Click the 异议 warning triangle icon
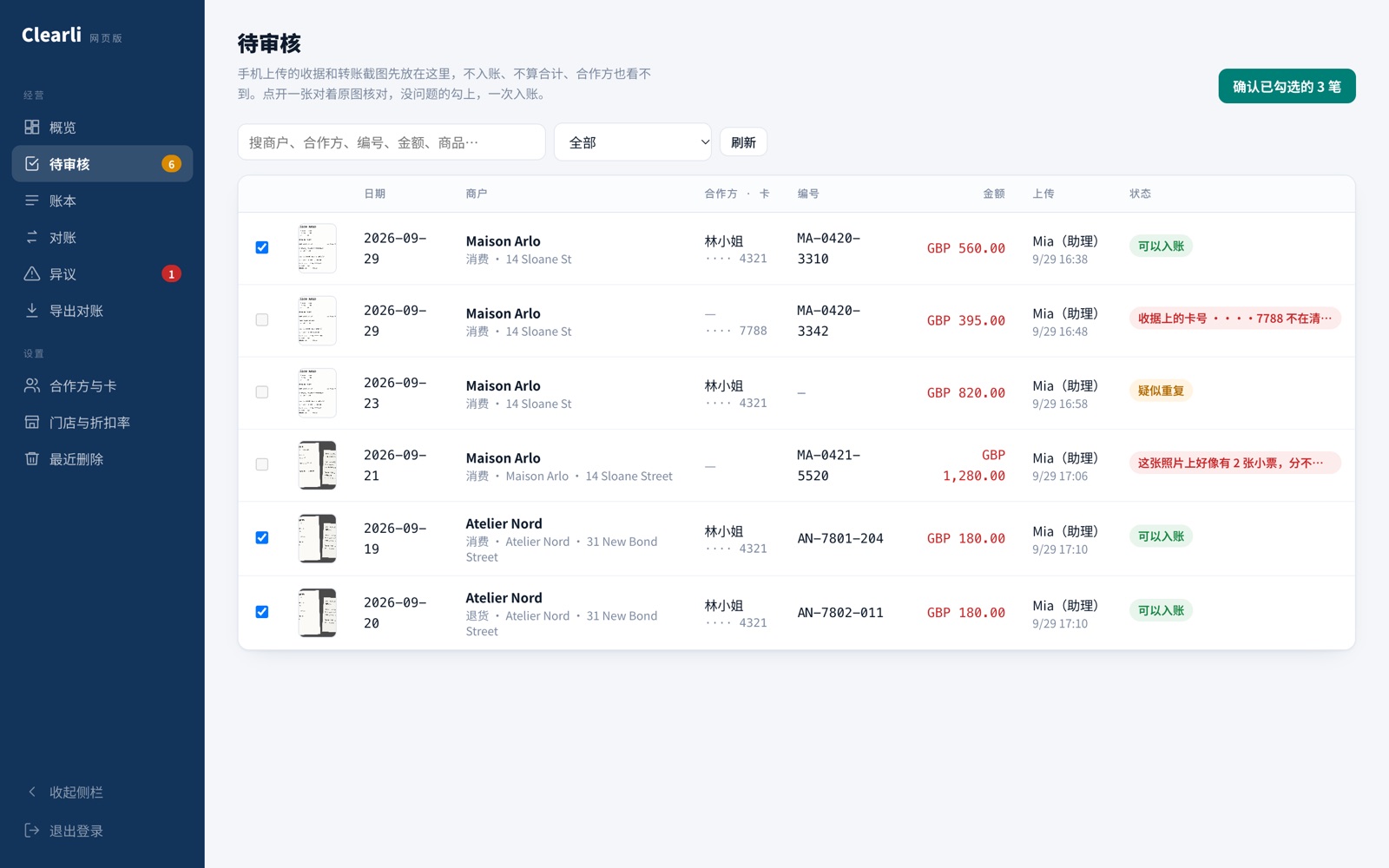The width and height of the screenshot is (1389, 868). click(32, 273)
